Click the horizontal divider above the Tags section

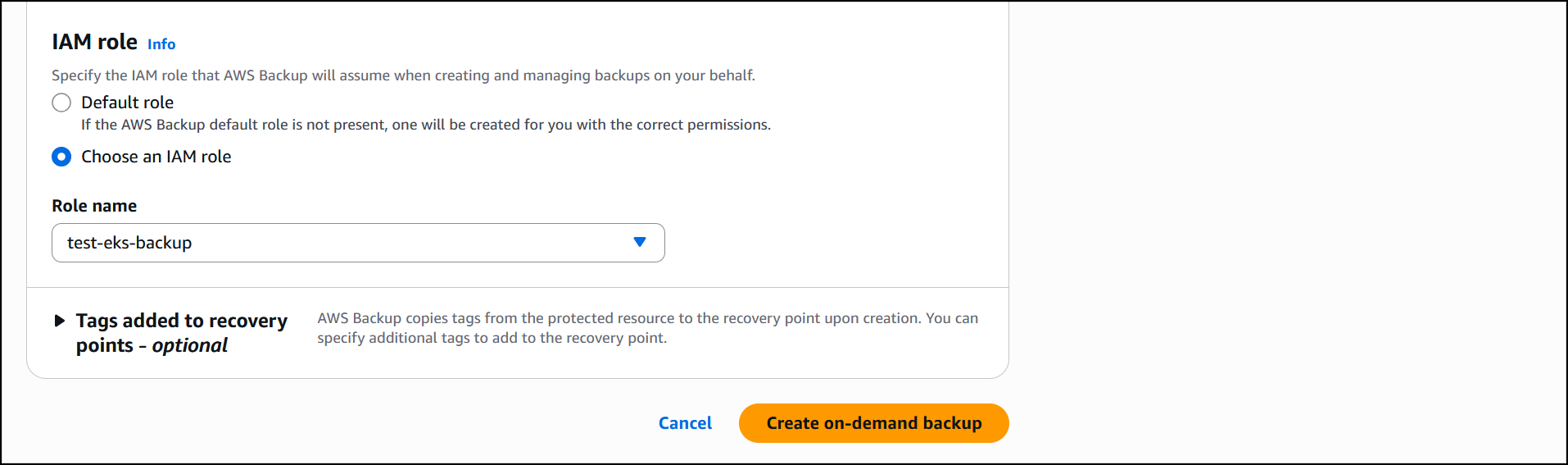(518, 288)
